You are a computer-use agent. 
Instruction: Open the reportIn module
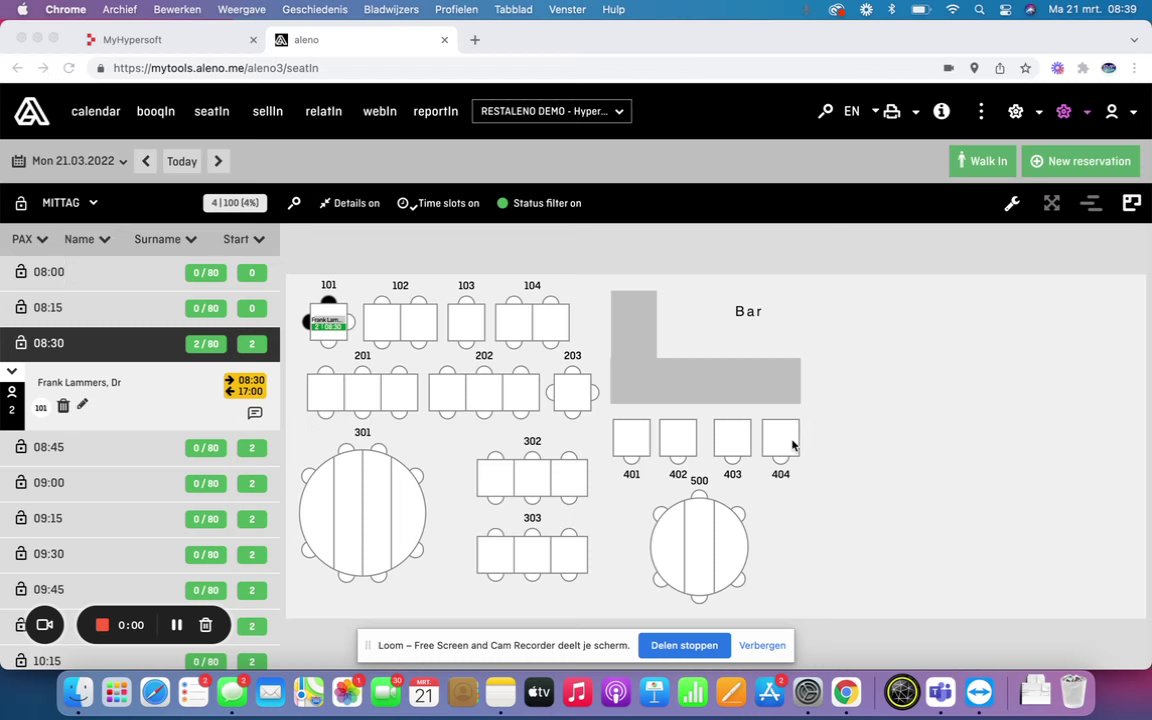436,112
